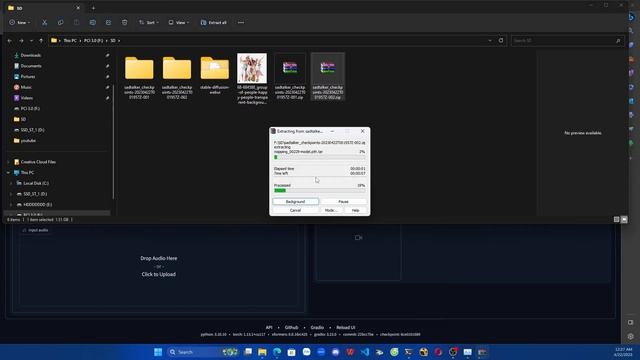
Task: Open the API link in web UI footer
Action: pos(269,327)
